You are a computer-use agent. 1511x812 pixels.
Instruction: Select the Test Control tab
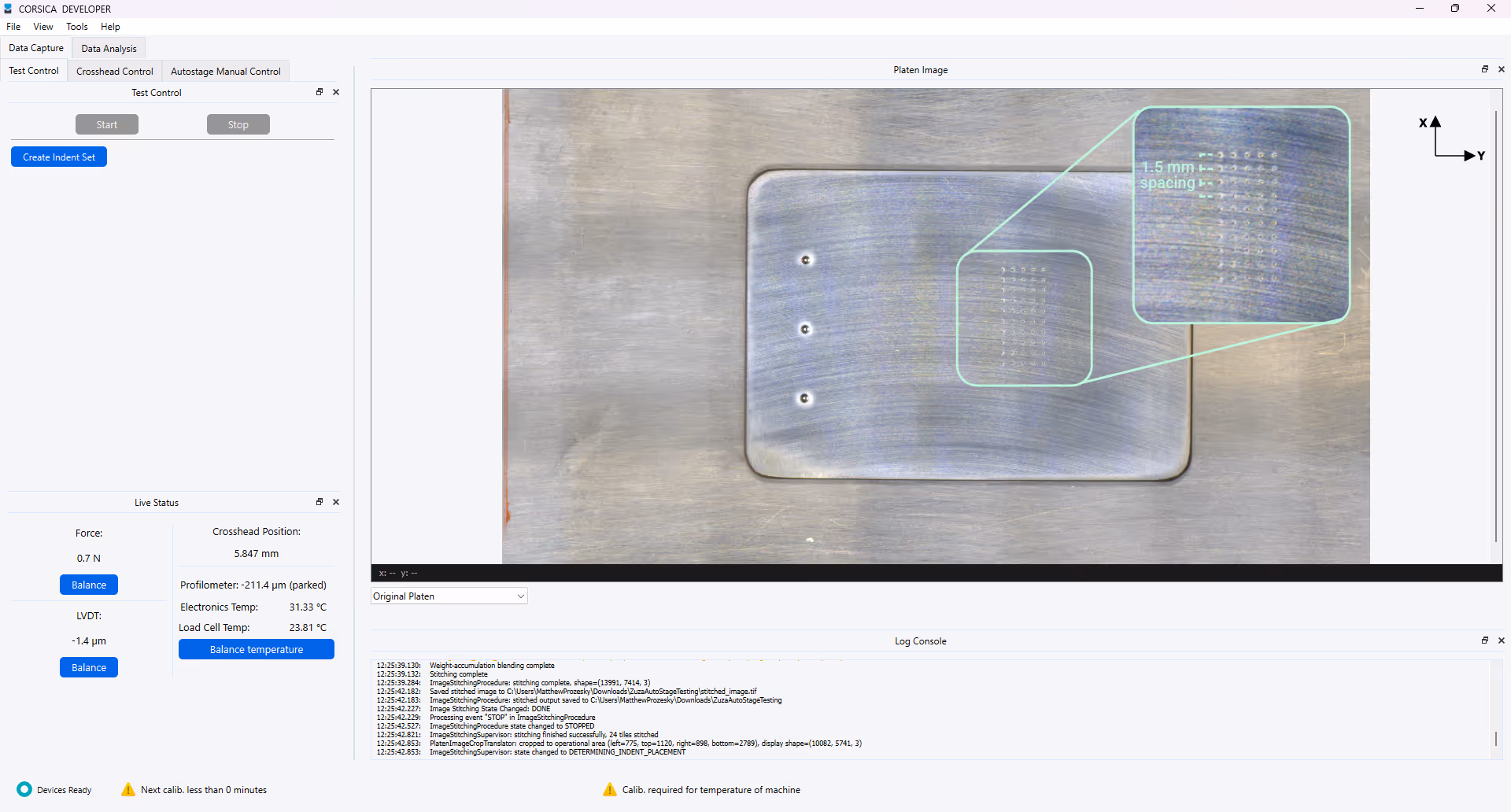point(34,71)
